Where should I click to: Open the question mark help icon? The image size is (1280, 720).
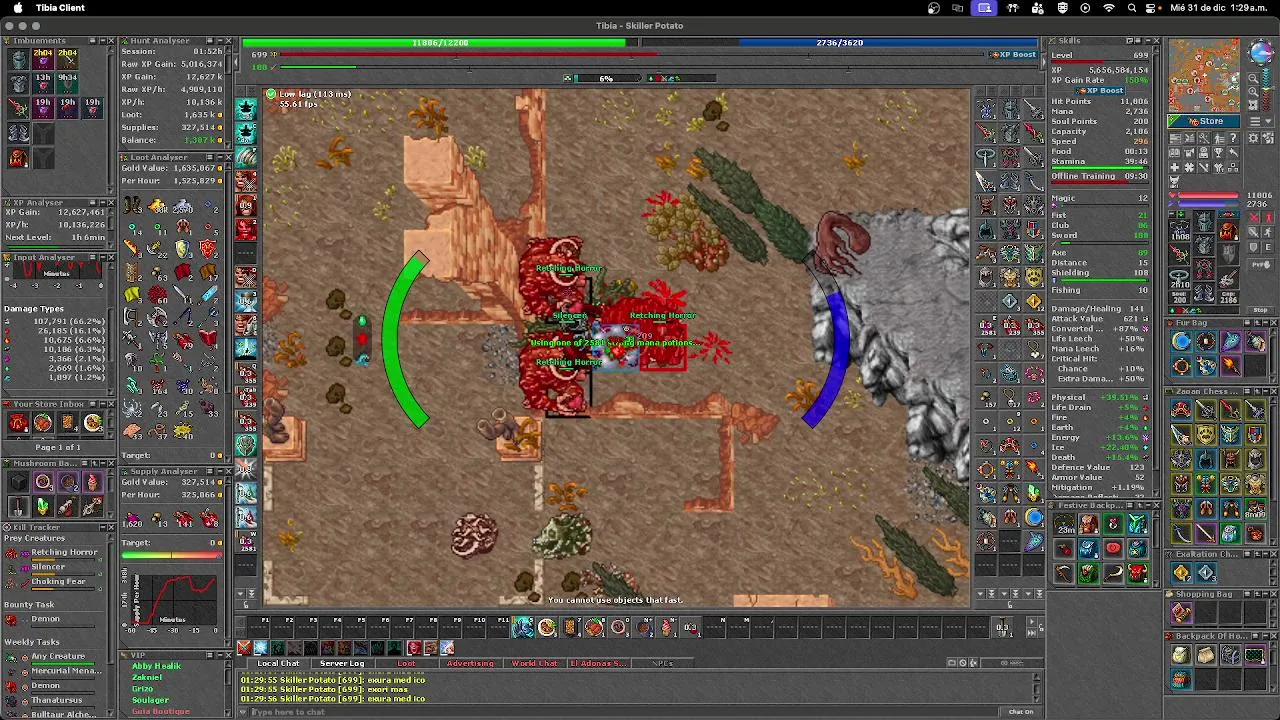(1234, 138)
